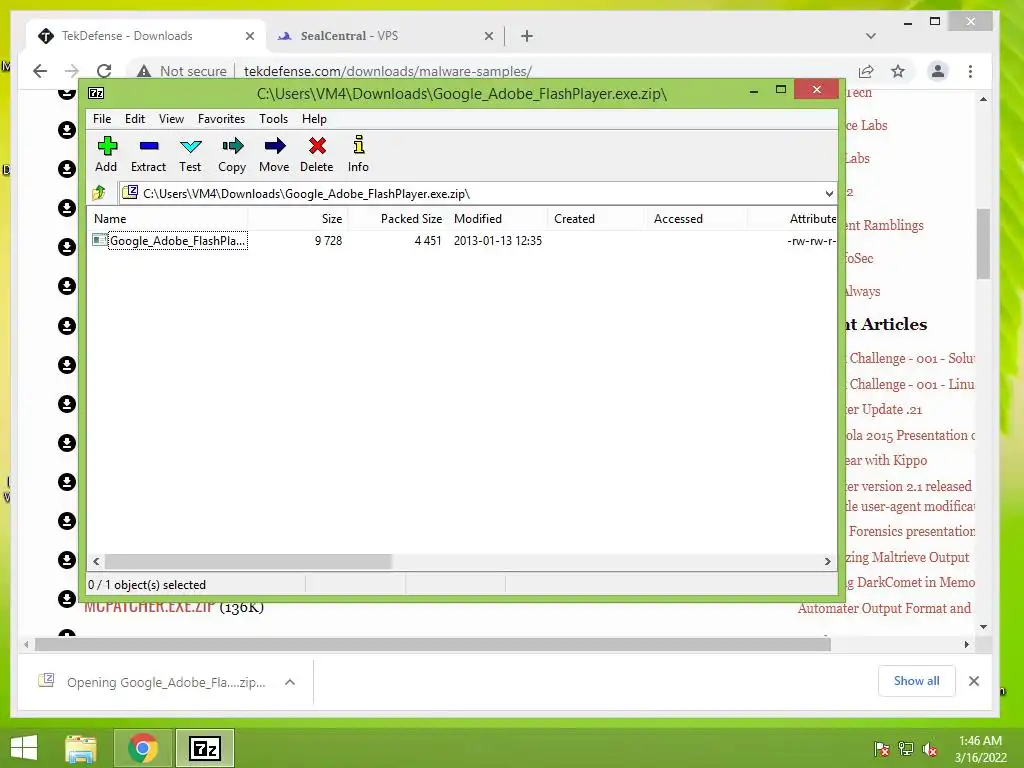Open the Favorites menu
The image size is (1024, 768).
(x=221, y=119)
